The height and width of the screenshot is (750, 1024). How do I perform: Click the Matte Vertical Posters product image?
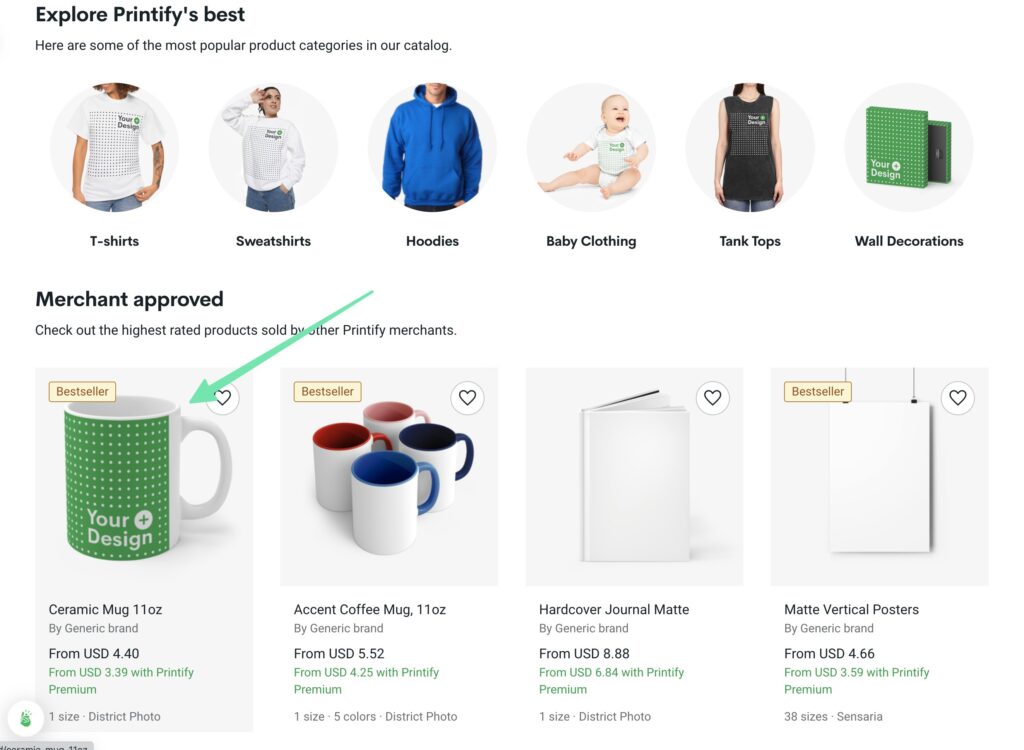point(880,475)
